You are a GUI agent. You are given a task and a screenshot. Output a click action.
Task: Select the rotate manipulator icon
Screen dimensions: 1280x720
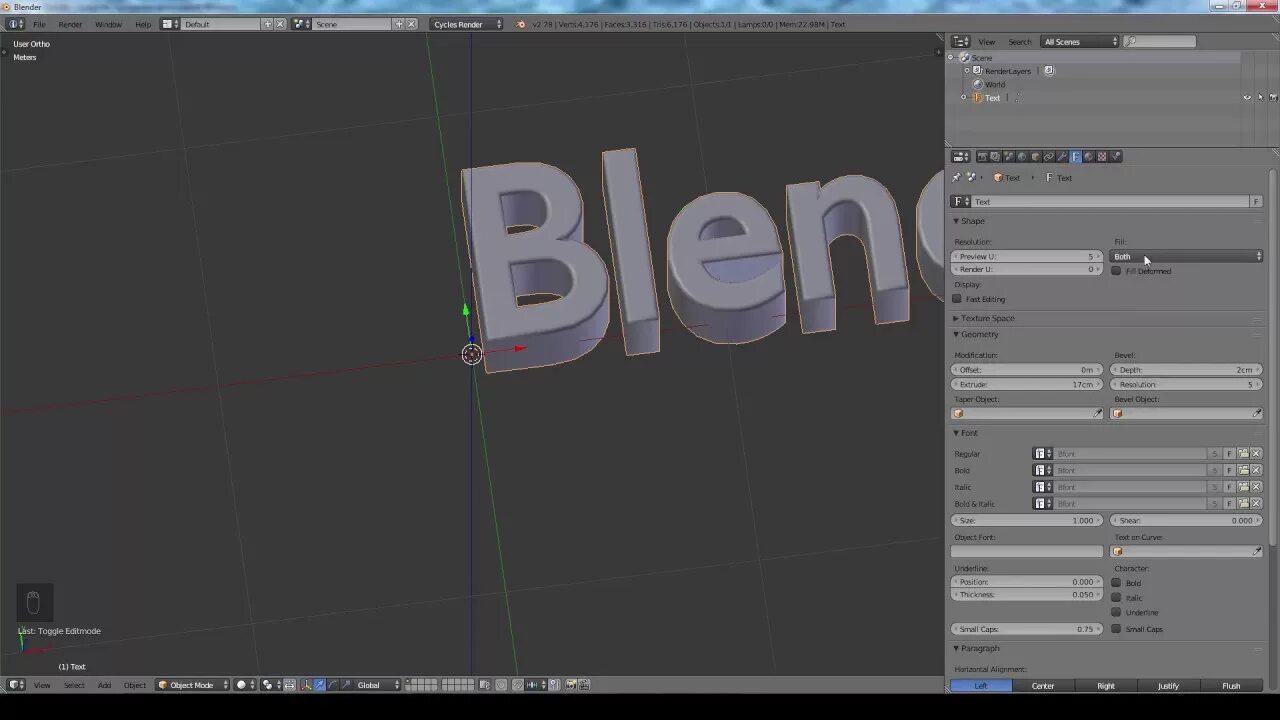[333, 685]
